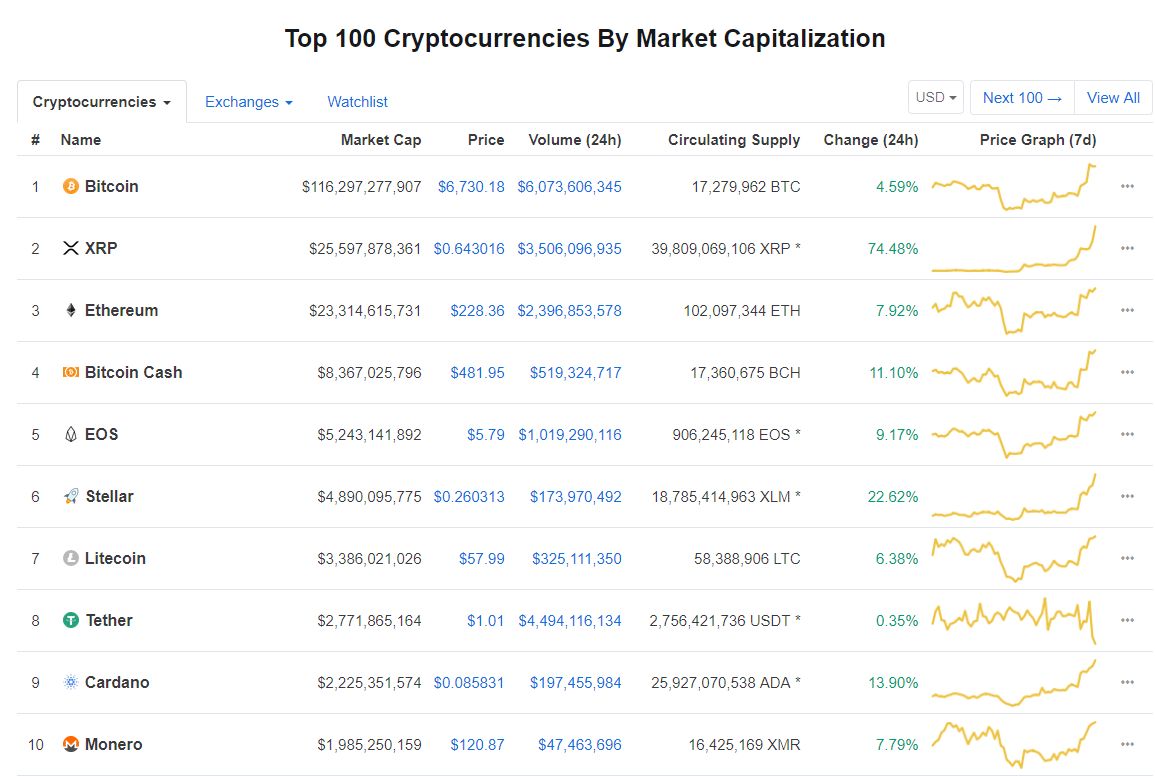Open the Cryptocurrencies dropdown
Screen dimensions: 1155x776
(x=103, y=101)
